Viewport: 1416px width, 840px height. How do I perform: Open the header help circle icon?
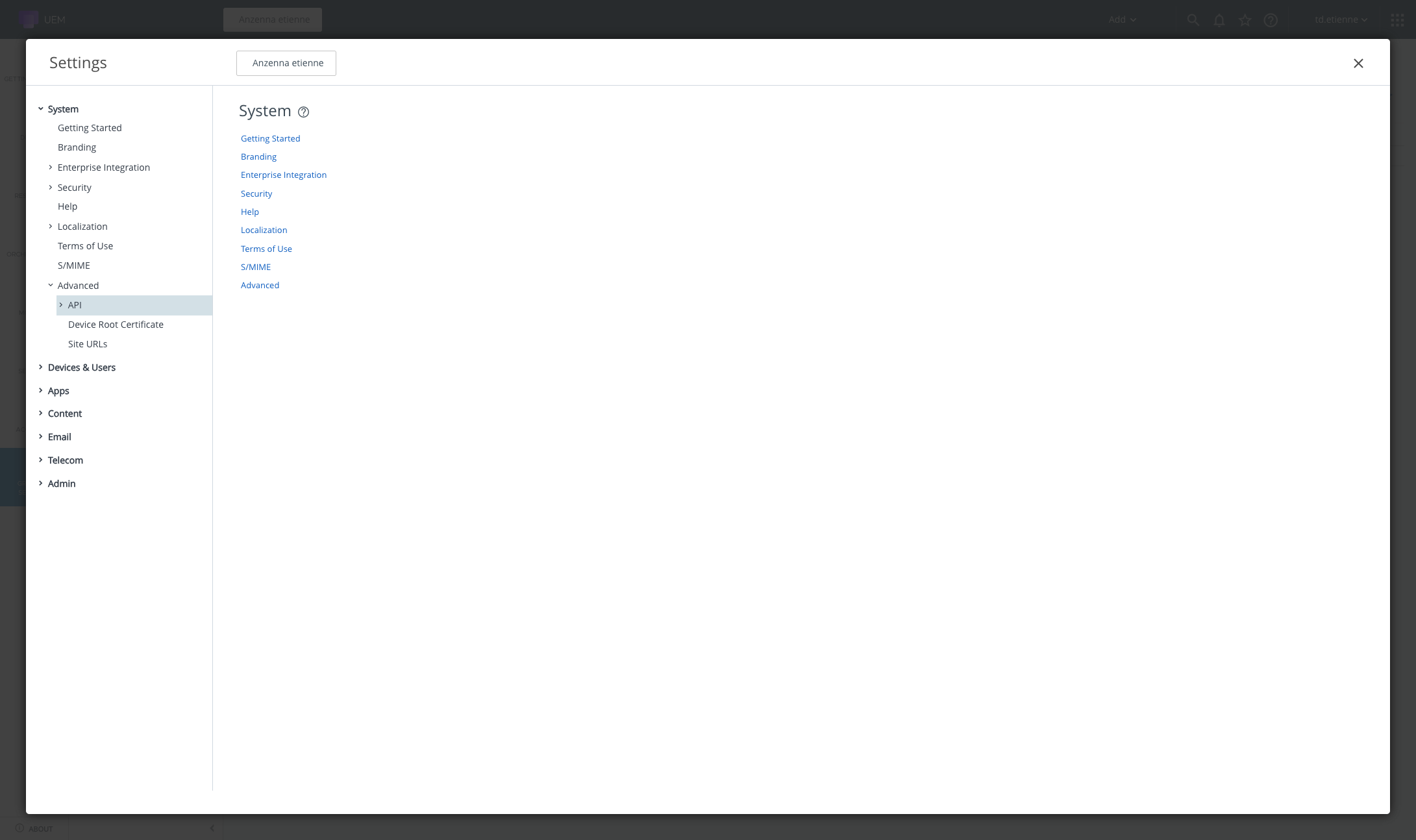pos(1271,20)
